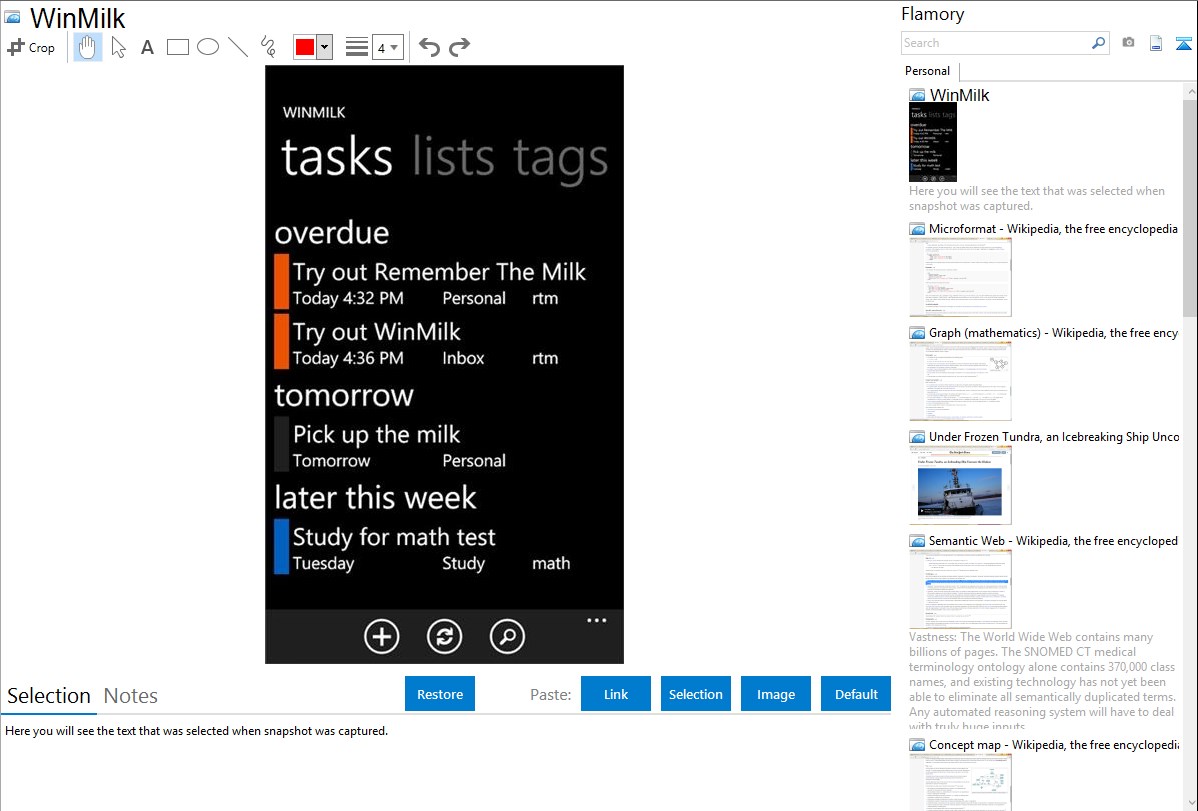Select the Crop tool

(31, 47)
